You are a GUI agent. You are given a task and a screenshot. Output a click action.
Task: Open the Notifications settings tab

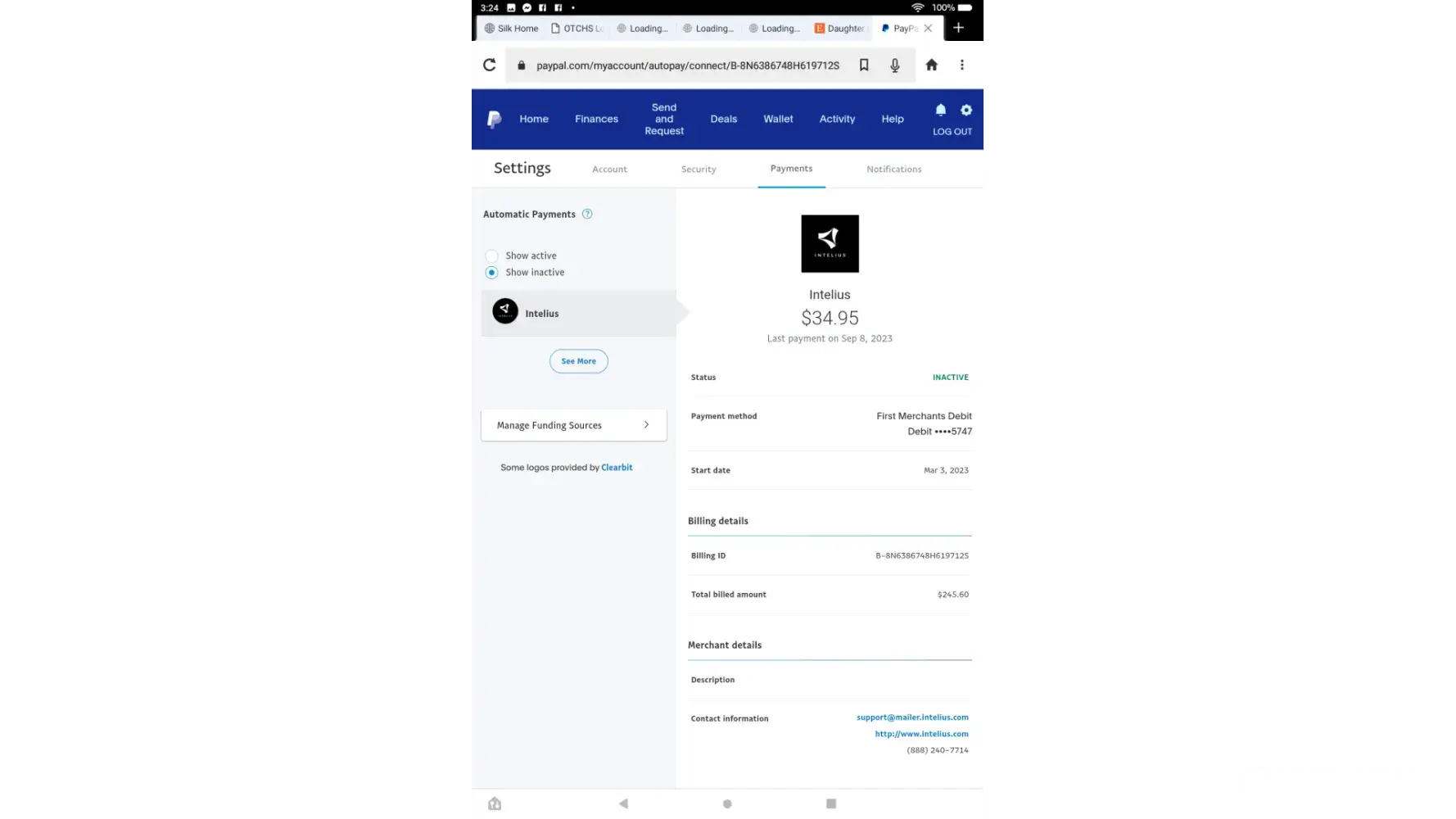click(893, 169)
